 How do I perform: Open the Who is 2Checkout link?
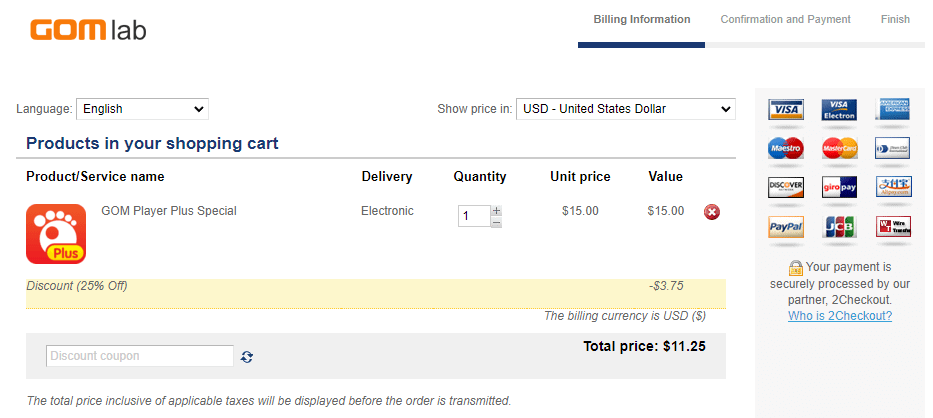[x=840, y=316]
